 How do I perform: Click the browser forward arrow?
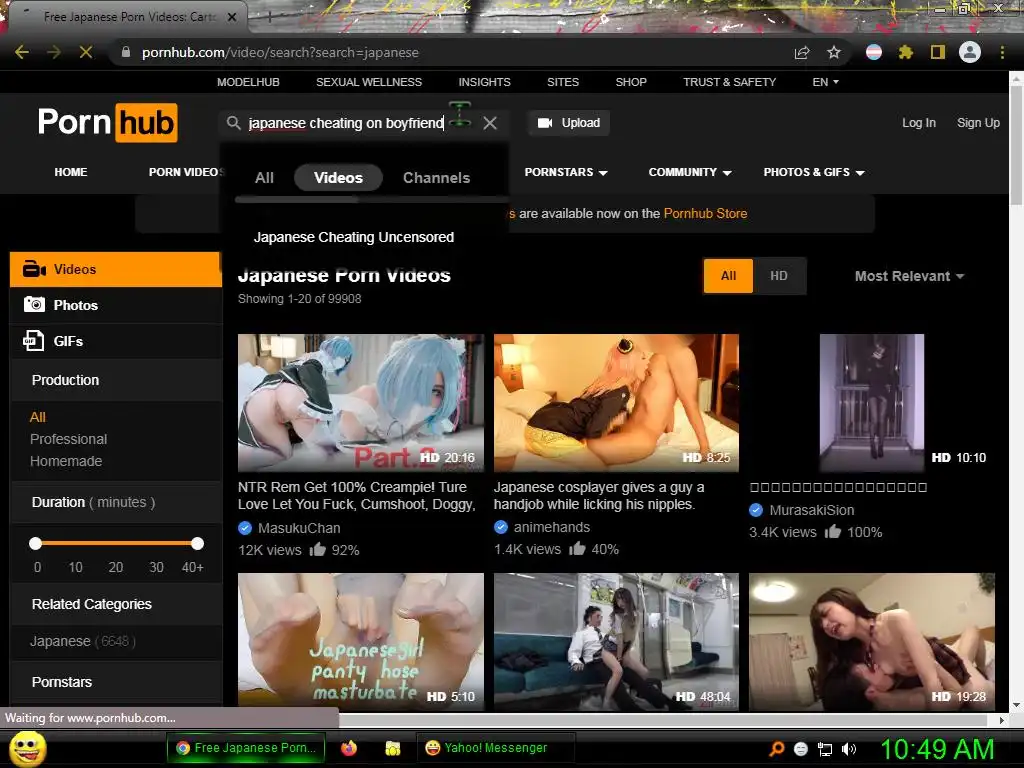[54, 52]
